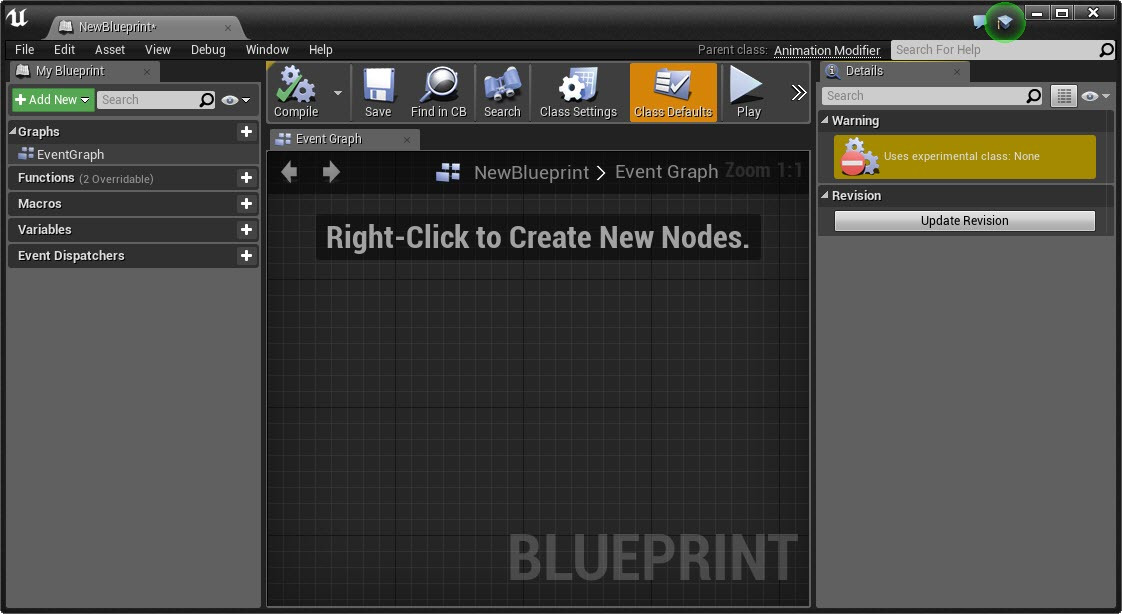Click inside the Search For Help field
Viewport: 1122px width, 614px height.
pyautogui.click(x=990, y=49)
